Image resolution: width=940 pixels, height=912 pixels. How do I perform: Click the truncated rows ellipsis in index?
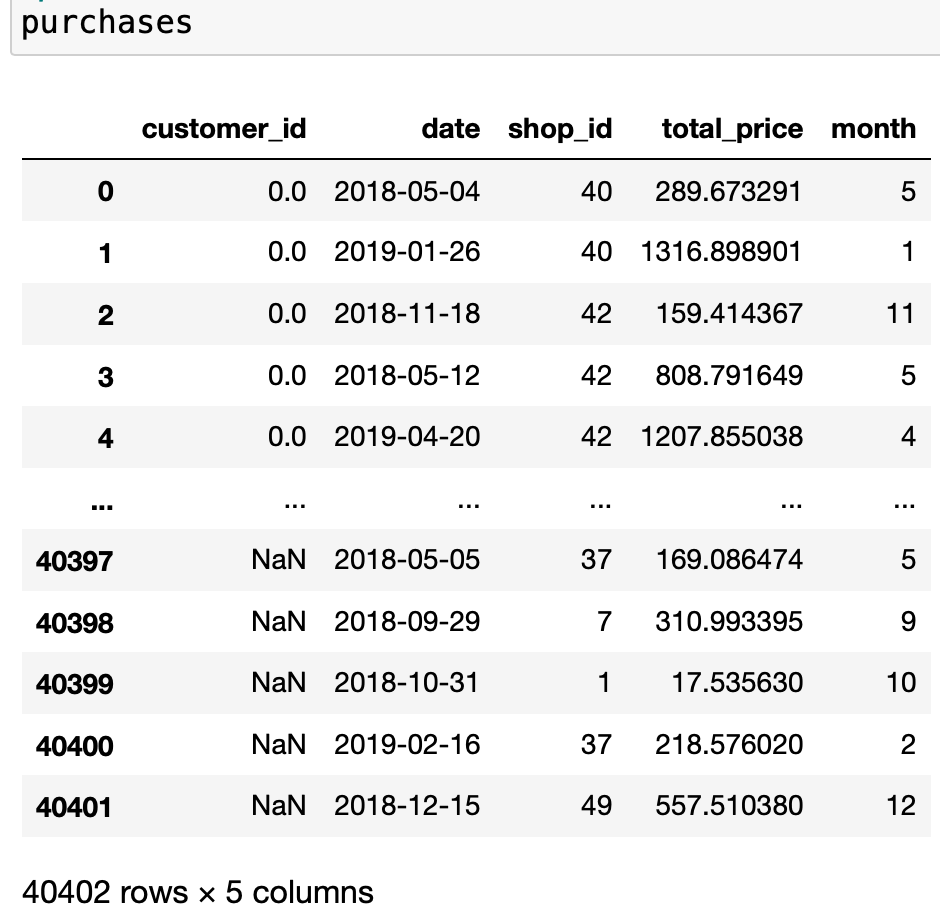coord(101,506)
